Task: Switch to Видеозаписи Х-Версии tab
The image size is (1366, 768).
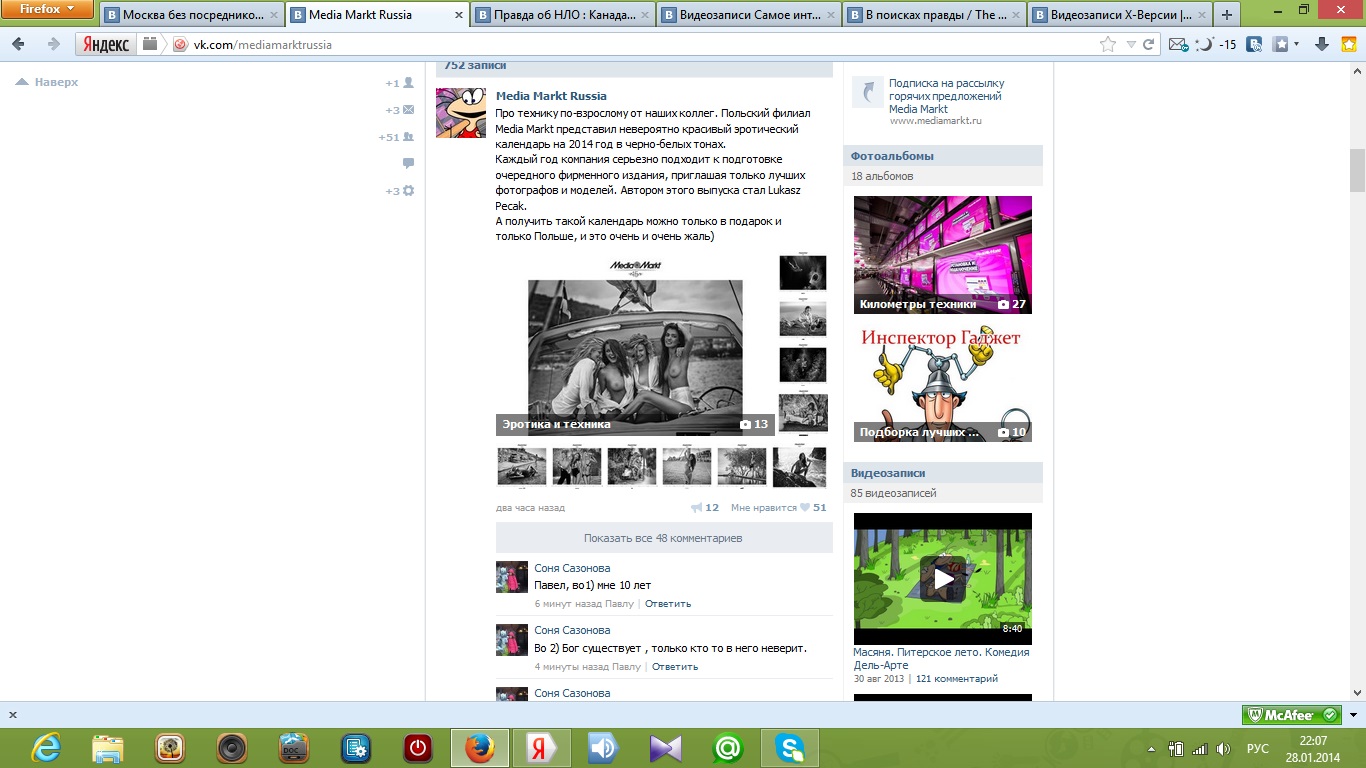Action: (x=1118, y=15)
